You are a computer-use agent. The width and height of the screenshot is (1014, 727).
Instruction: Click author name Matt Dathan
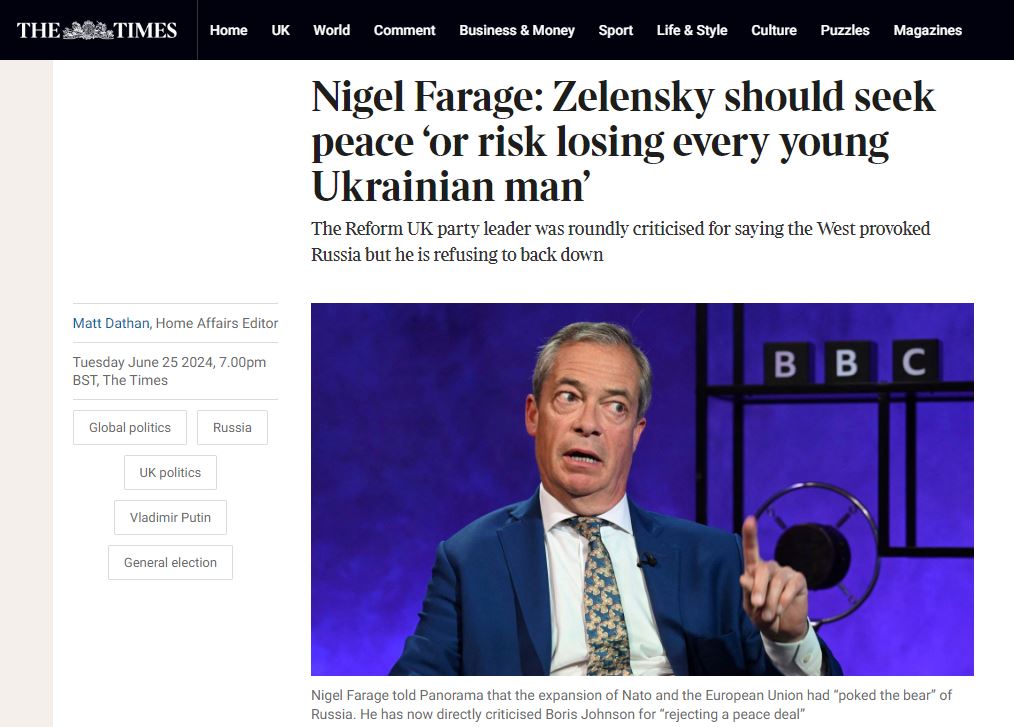pyautogui.click(x=111, y=323)
